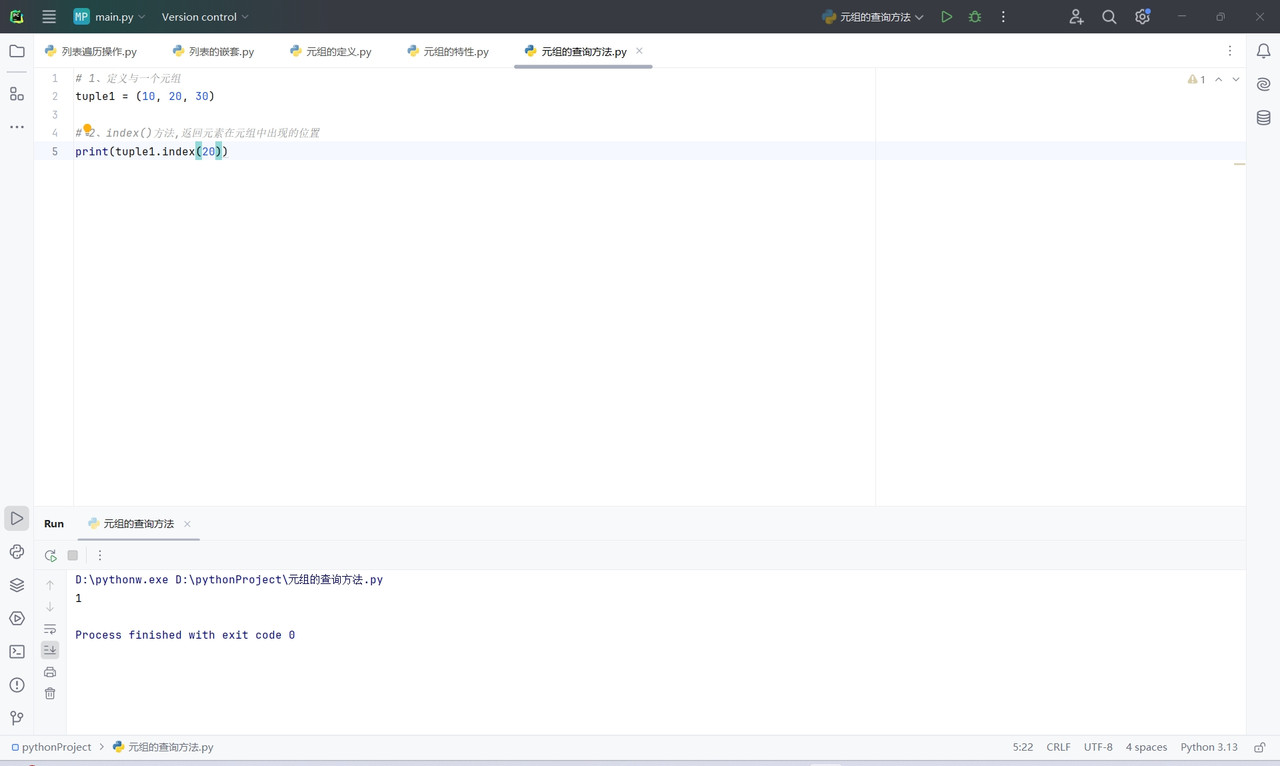
Task: Open Code With Me user icon
Action: [x=1076, y=17]
